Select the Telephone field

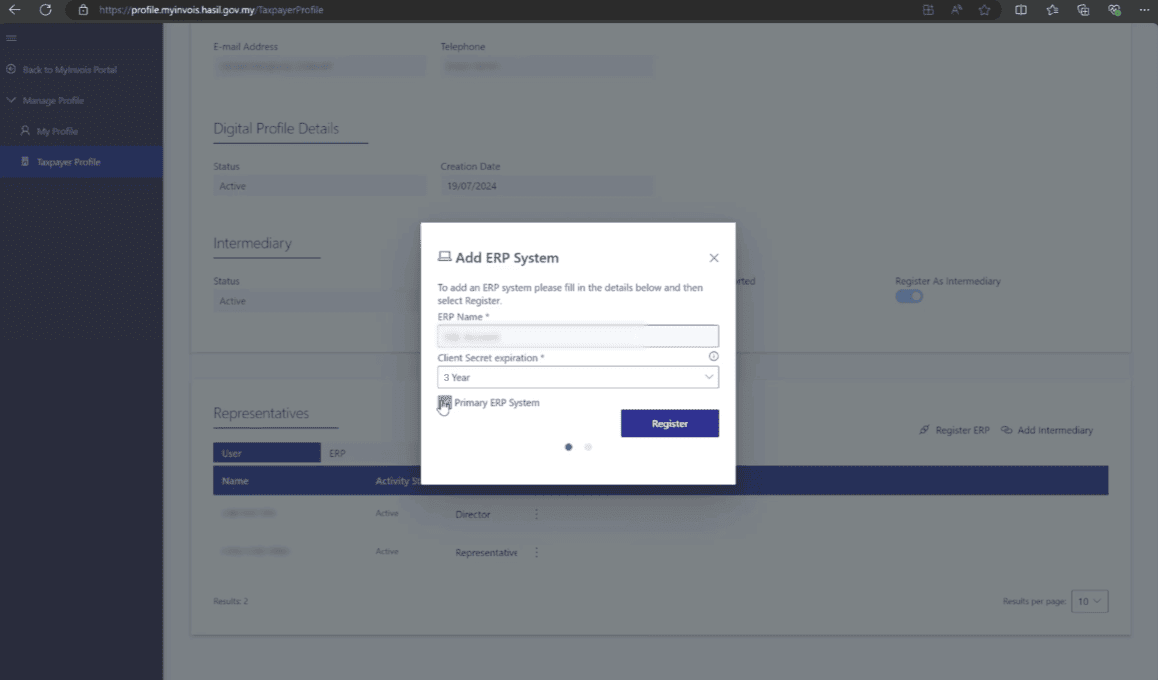(x=547, y=66)
